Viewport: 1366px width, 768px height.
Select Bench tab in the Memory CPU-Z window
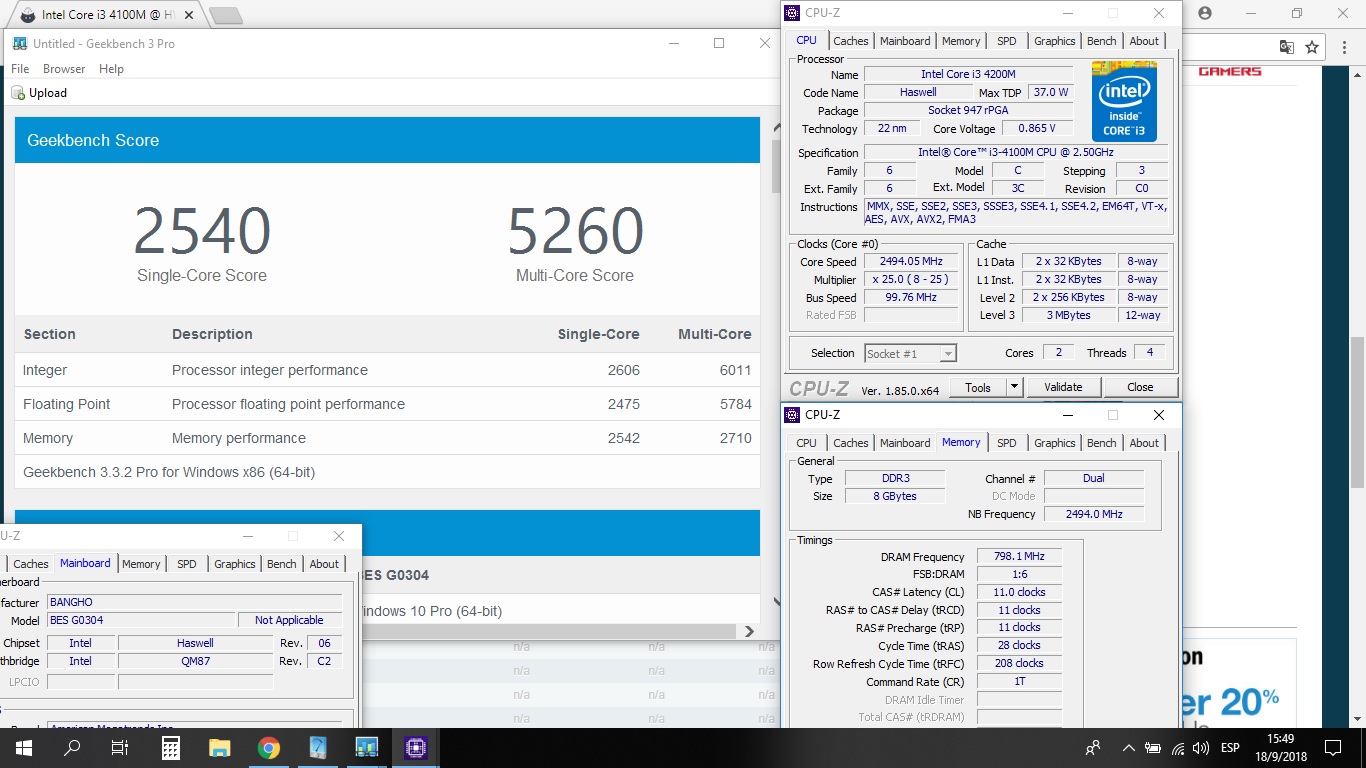pos(1101,443)
